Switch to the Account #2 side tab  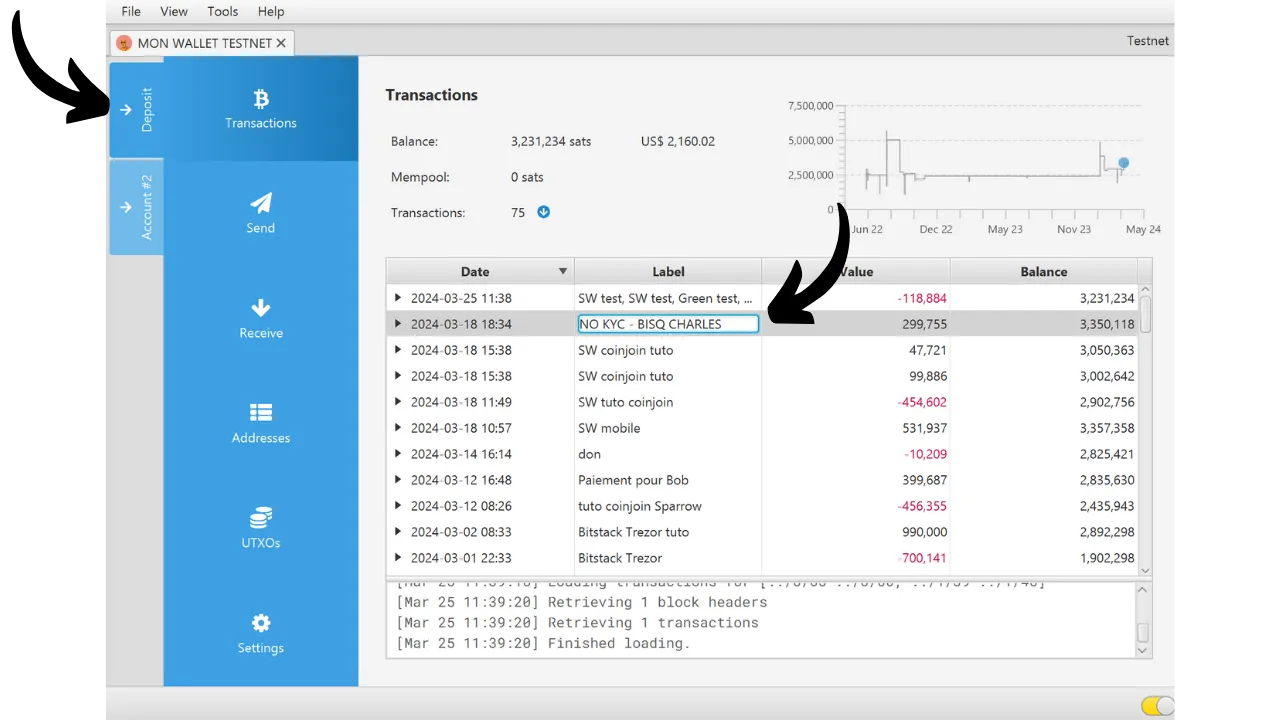tap(136, 207)
